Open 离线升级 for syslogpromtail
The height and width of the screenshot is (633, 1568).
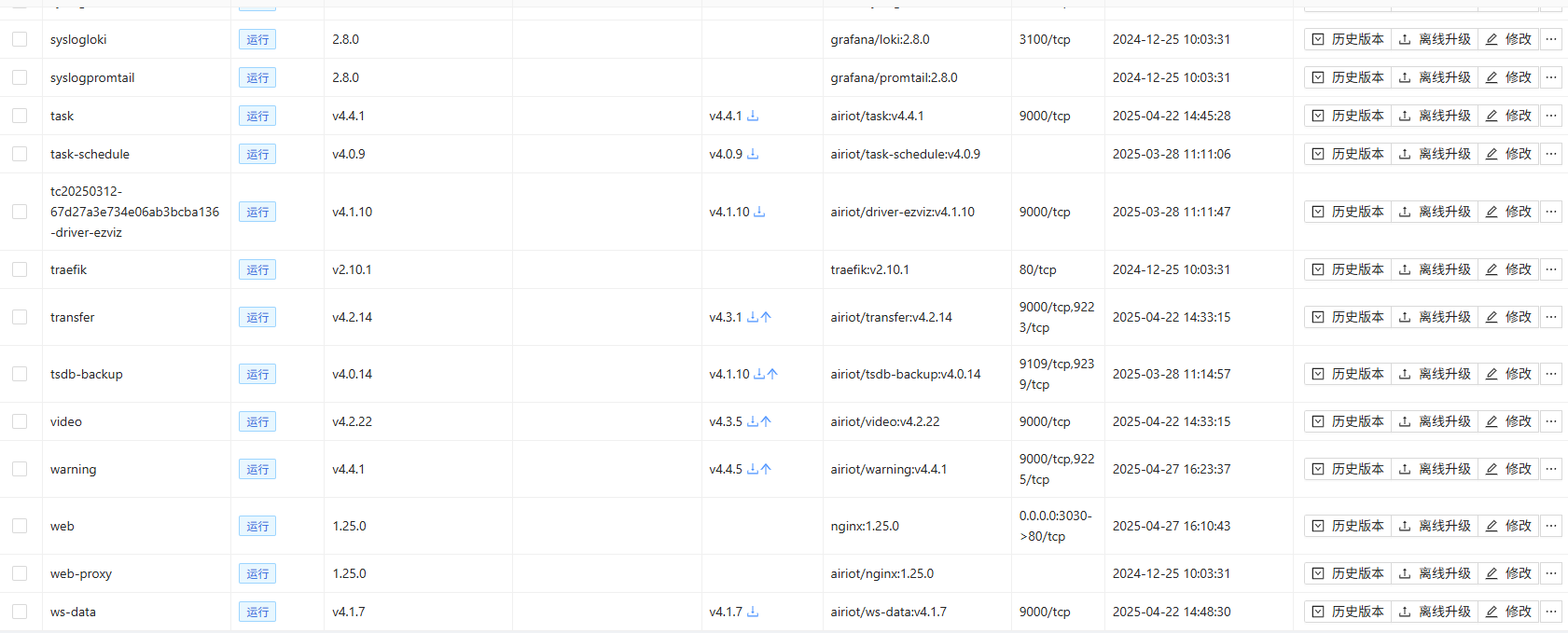tap(1435, 77)
